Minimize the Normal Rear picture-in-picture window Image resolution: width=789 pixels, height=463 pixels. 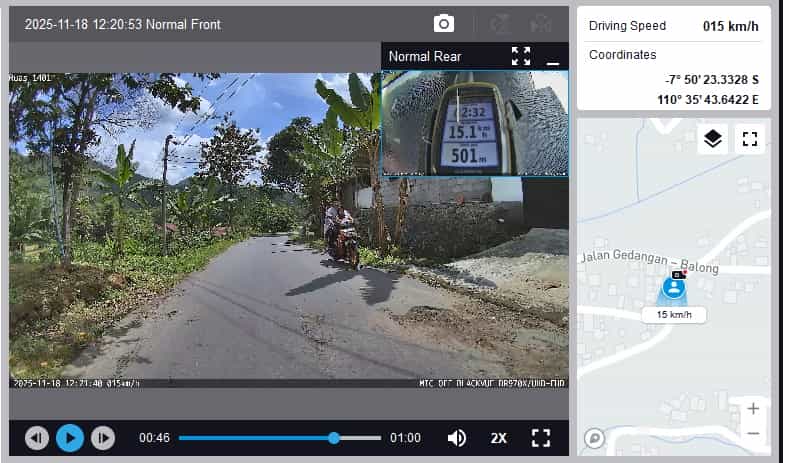[552, 59]
